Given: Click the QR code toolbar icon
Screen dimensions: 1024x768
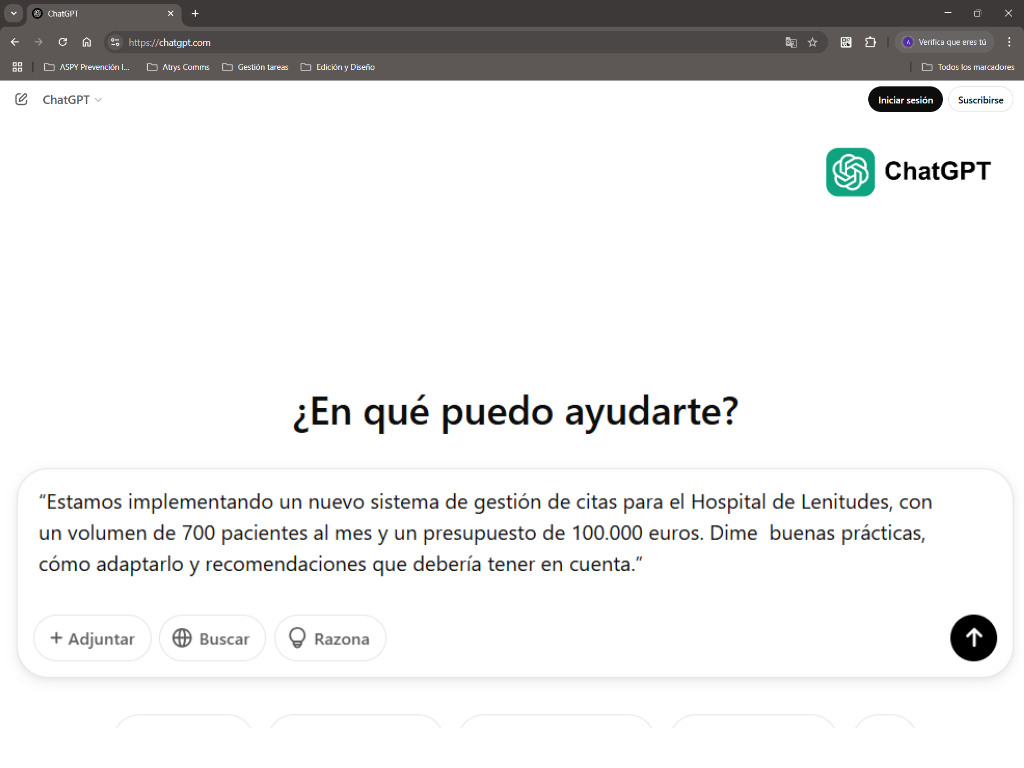Looking at the screenshot, I should tap(846, 42).
